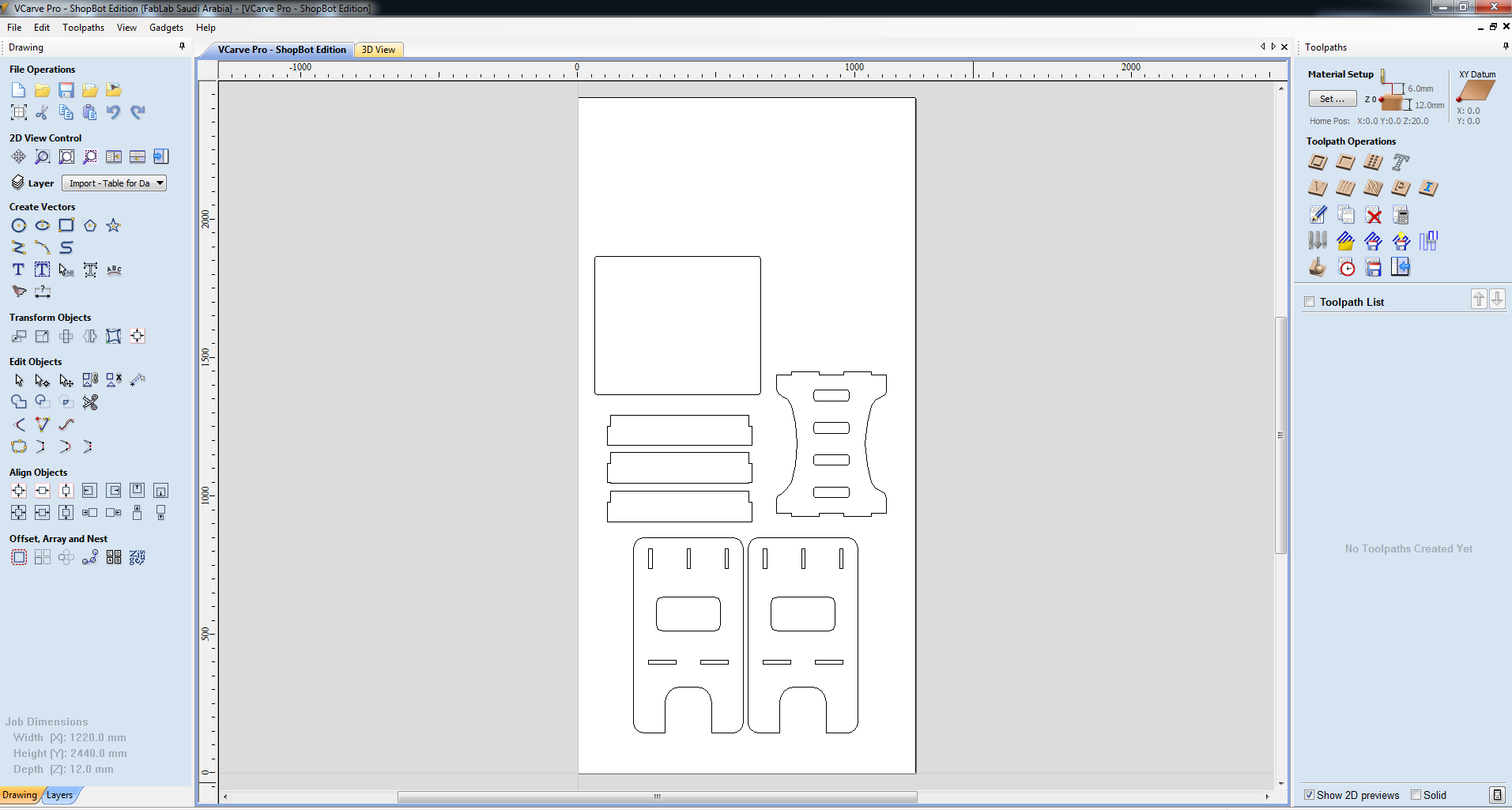Draw Star vector tool

tap(114, 226)
